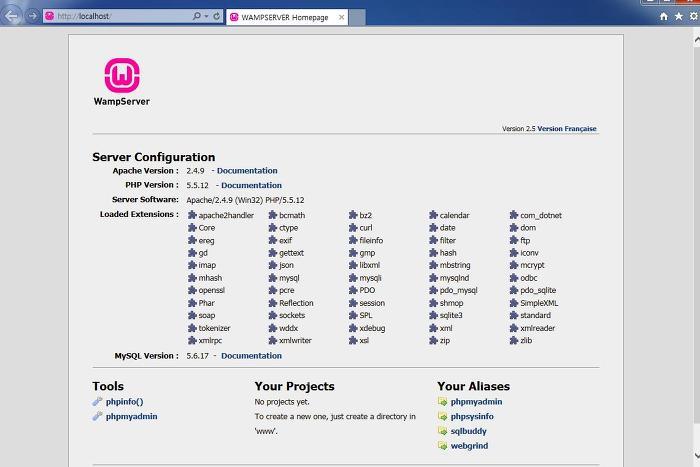Open phpmyadmin under Tools
700x467 pixels.
coord(131,416)
